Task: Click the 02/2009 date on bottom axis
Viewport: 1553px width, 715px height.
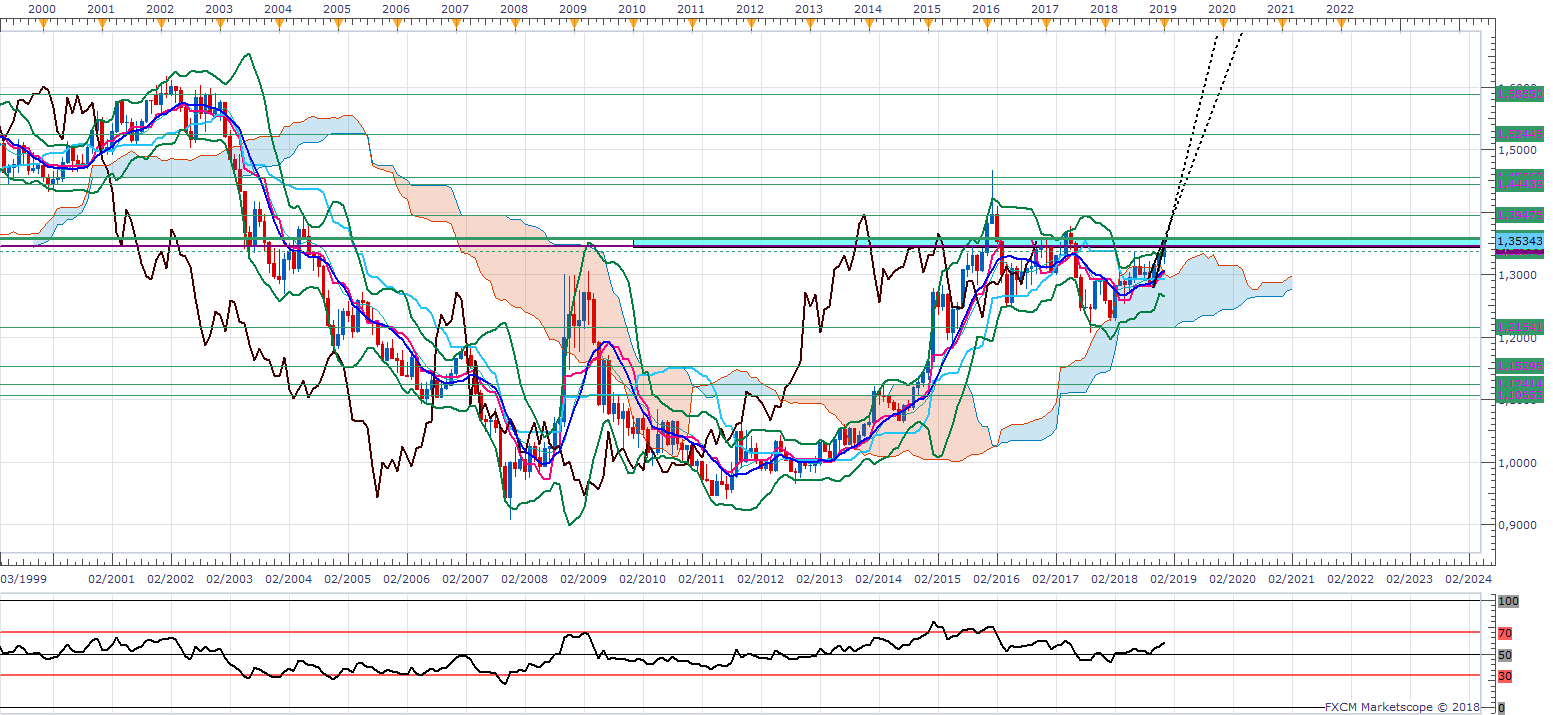Action: coord(583,579)
